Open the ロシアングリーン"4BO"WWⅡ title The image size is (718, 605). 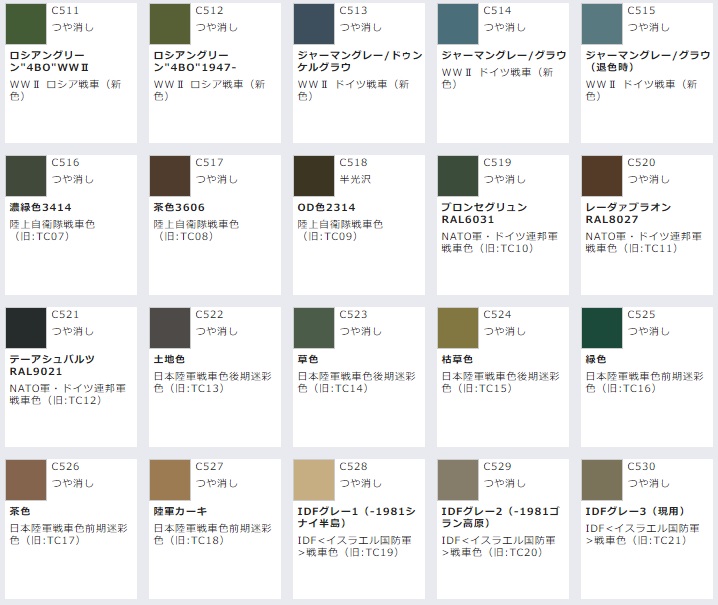point(49,61)
